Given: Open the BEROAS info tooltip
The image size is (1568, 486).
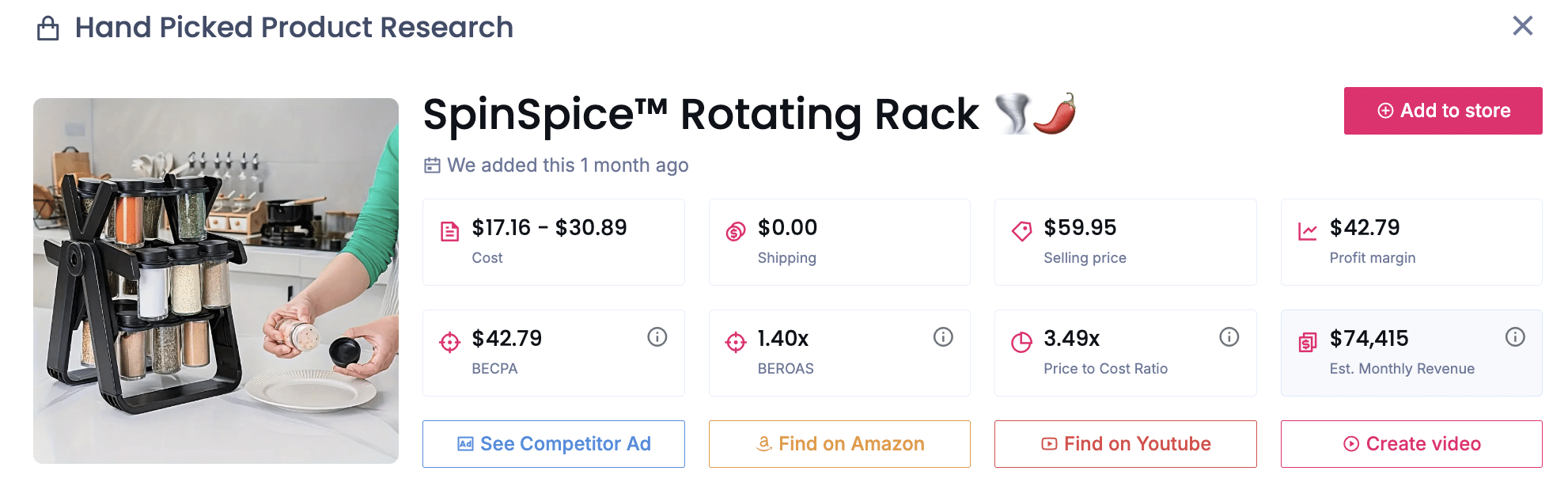Looking at the screenshot, I should [x=943, y=336].
